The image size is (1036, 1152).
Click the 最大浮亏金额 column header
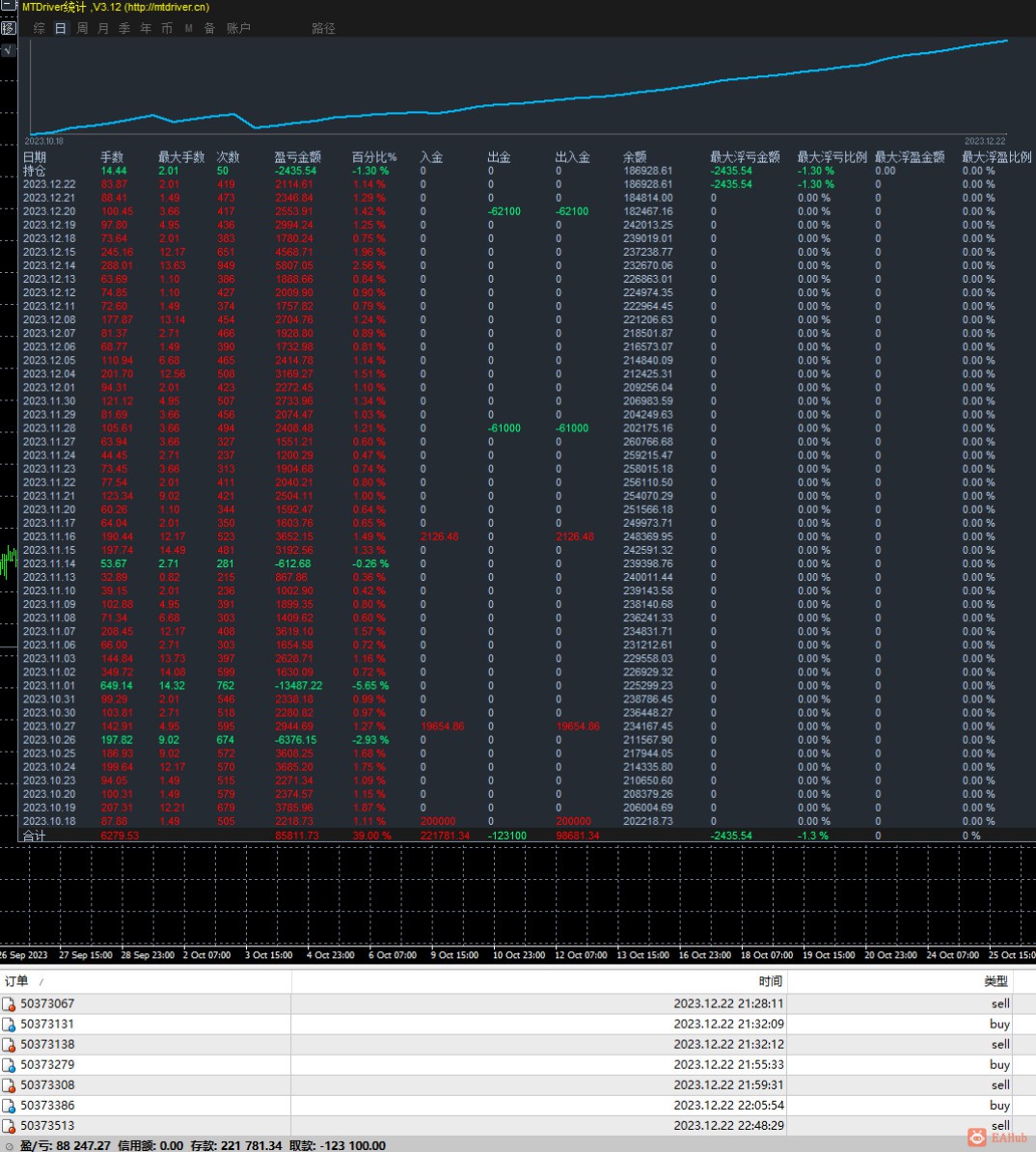tap(745, 157)
